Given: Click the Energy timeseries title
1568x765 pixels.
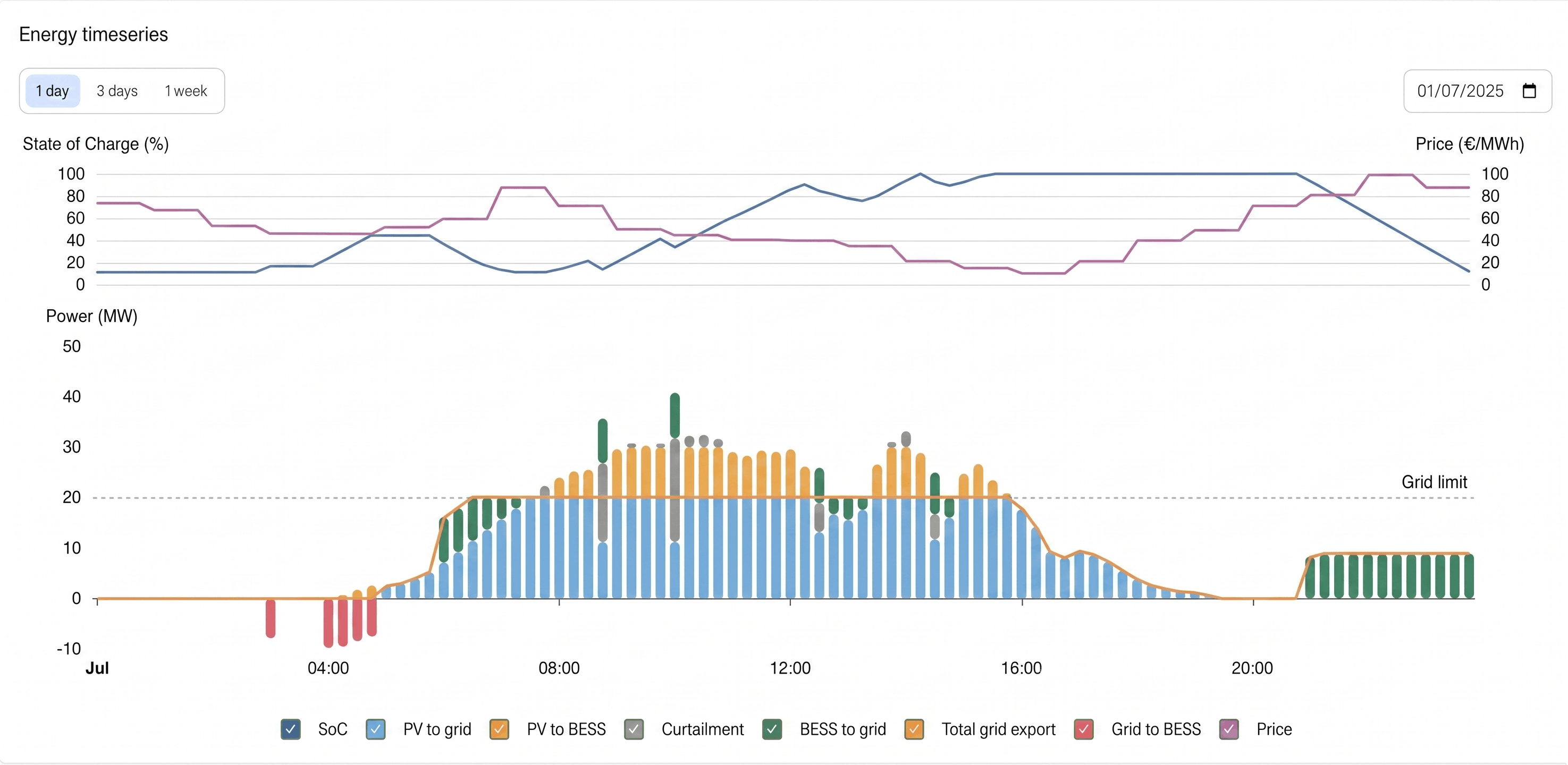Looking at the screenshot, I should point(93,34).
